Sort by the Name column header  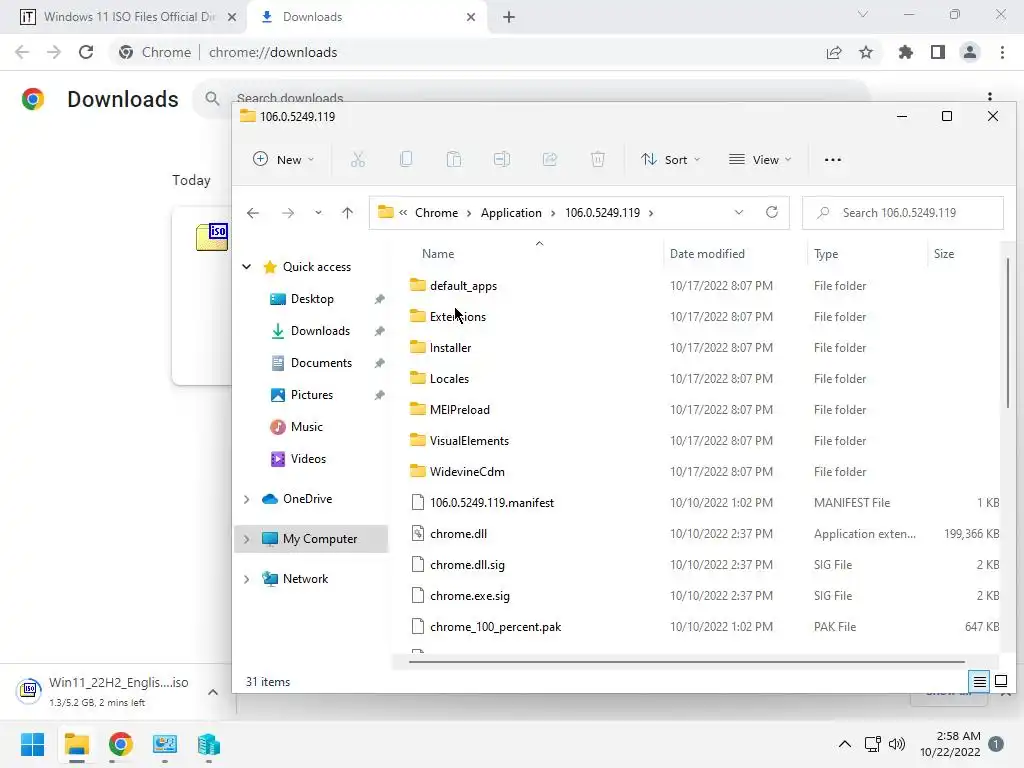click(438, 253)
